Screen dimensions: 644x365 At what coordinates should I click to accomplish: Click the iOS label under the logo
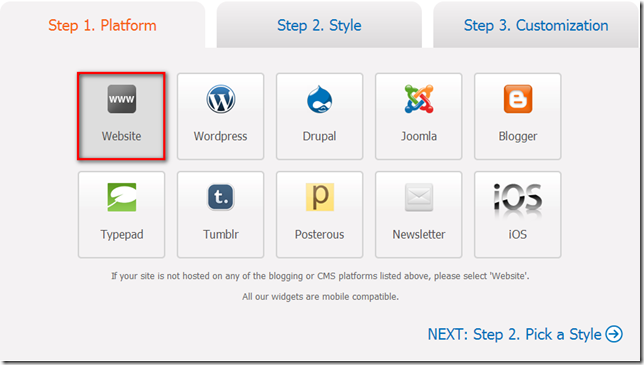(x=518, y=234)
